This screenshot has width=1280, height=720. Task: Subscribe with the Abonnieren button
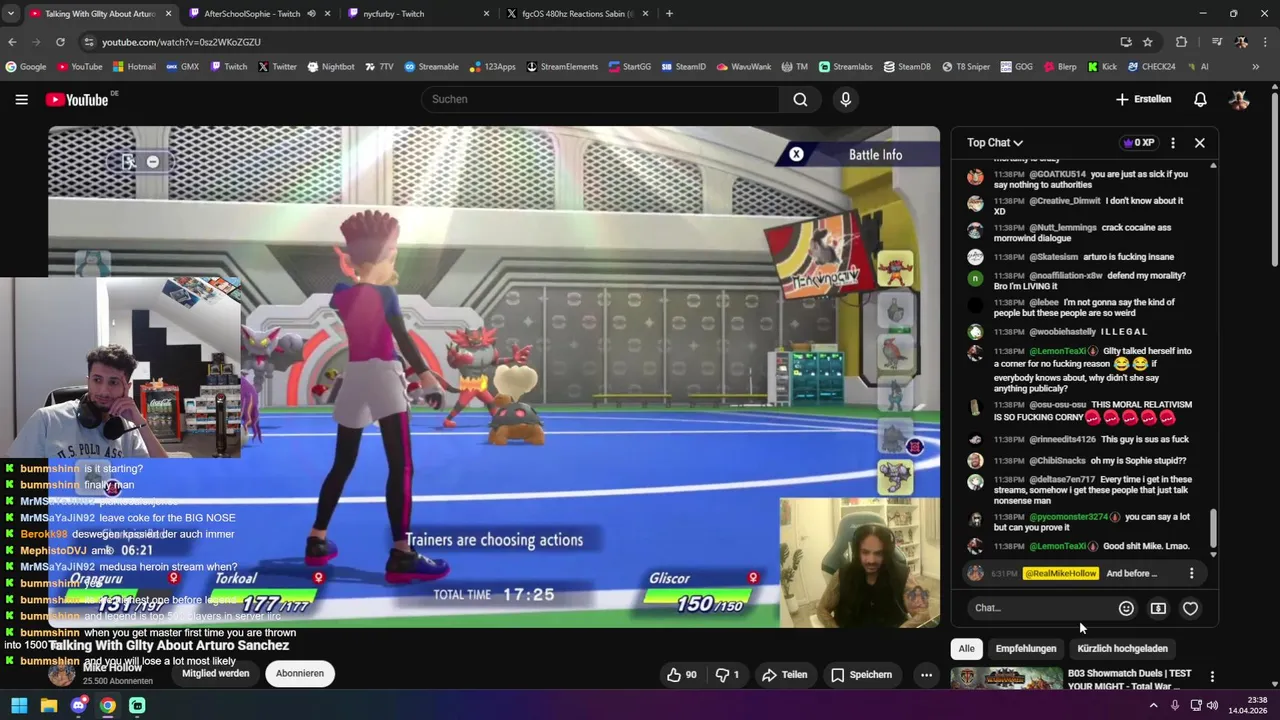(300, 673)
